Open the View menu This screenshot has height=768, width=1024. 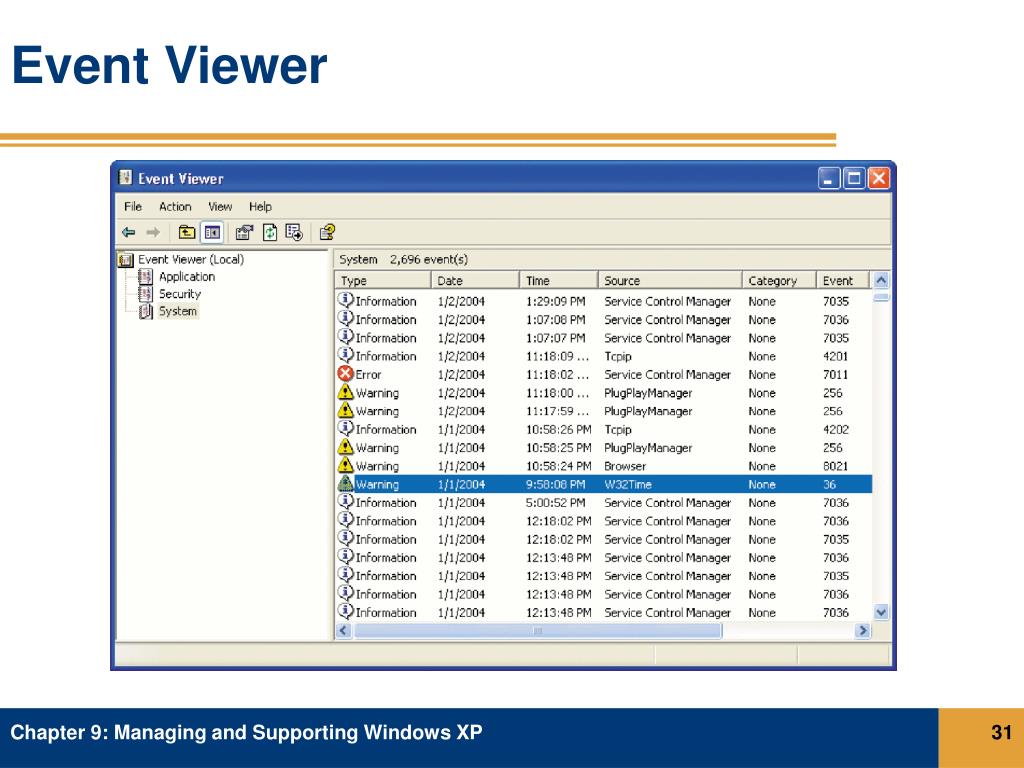[x=220, y=206]
